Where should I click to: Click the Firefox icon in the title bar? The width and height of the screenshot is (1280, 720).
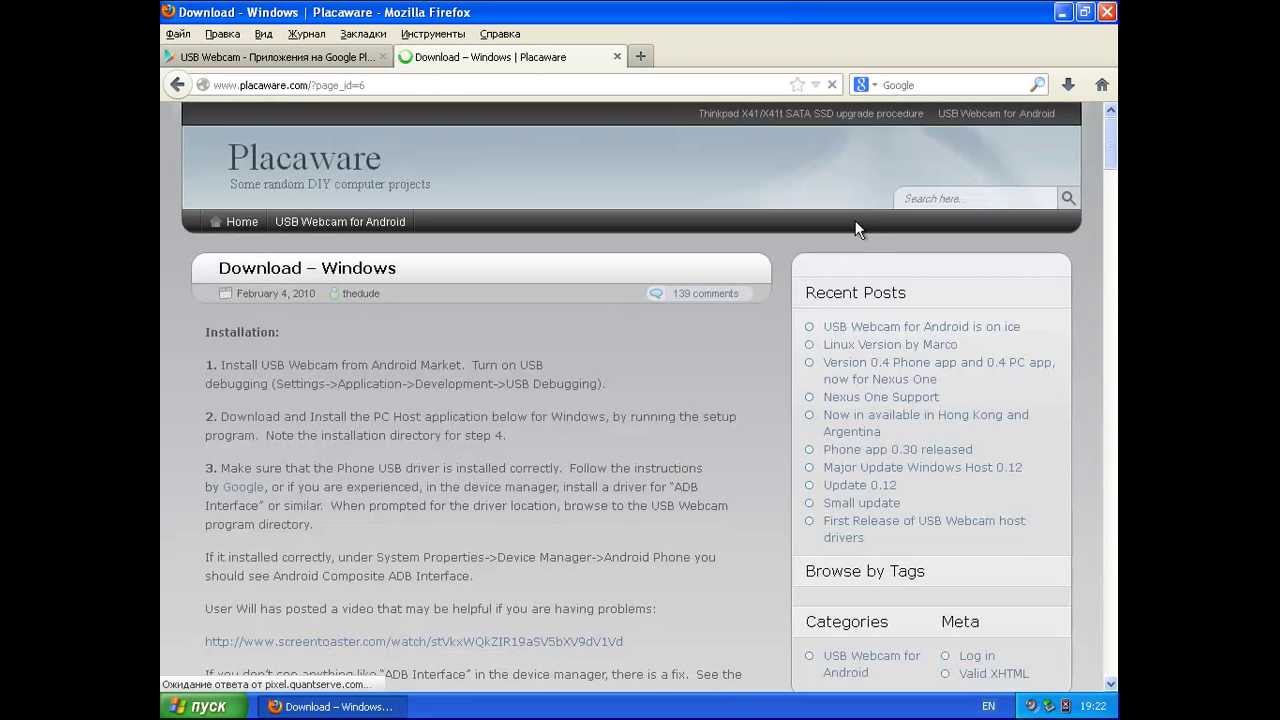point(169,12)
